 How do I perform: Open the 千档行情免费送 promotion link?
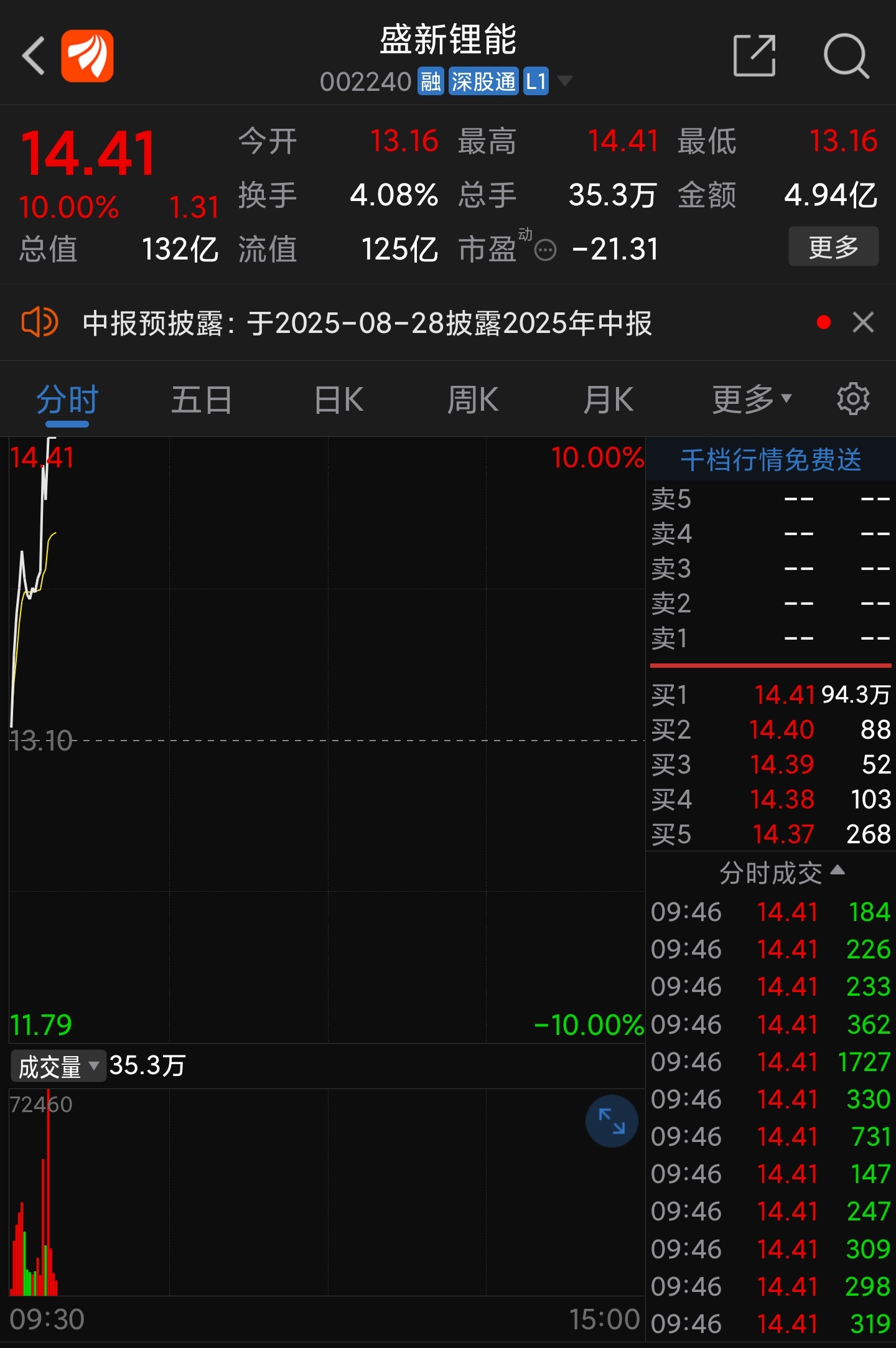pos(771,460)
